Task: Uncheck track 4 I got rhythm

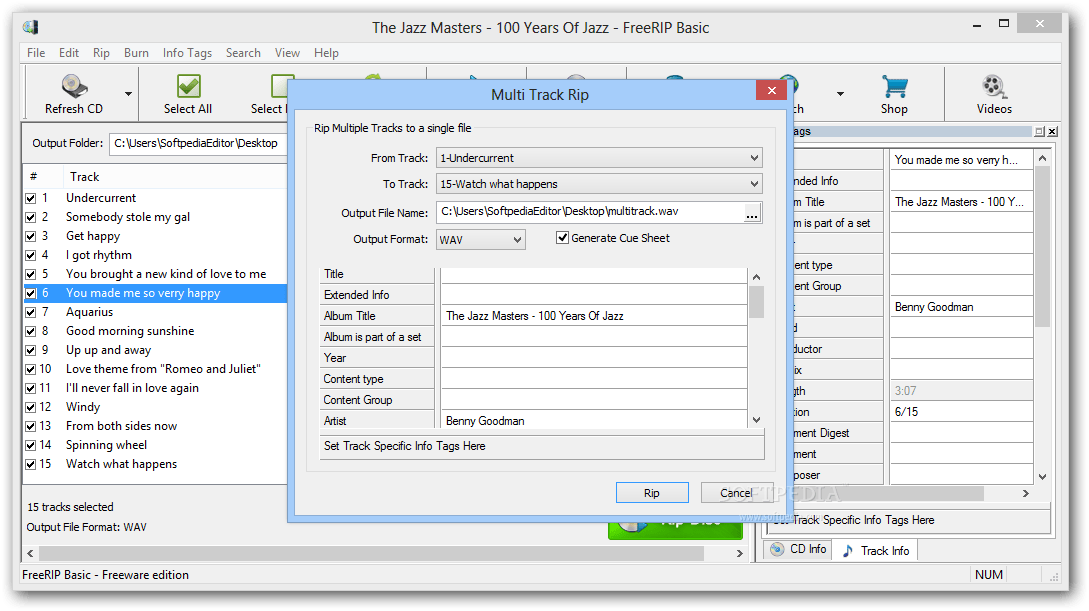Action: (x=31, y=255)
